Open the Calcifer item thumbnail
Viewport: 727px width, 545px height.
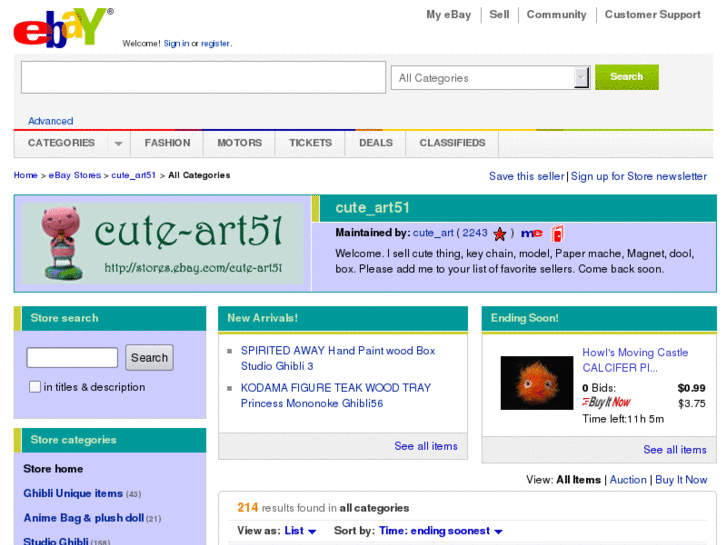pos(536,383)
